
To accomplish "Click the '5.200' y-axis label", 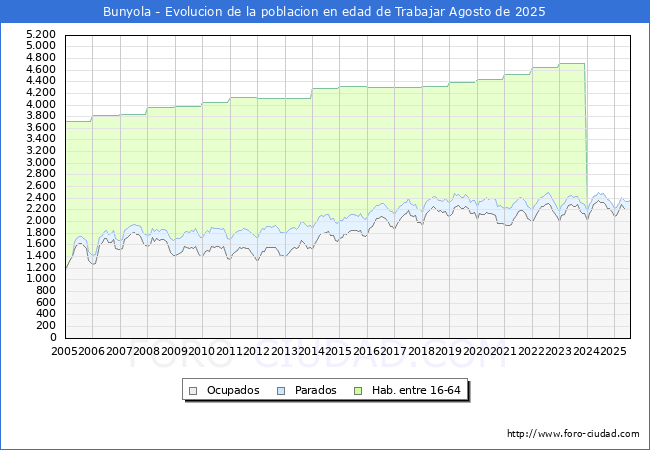I will [x=41, y=34].
